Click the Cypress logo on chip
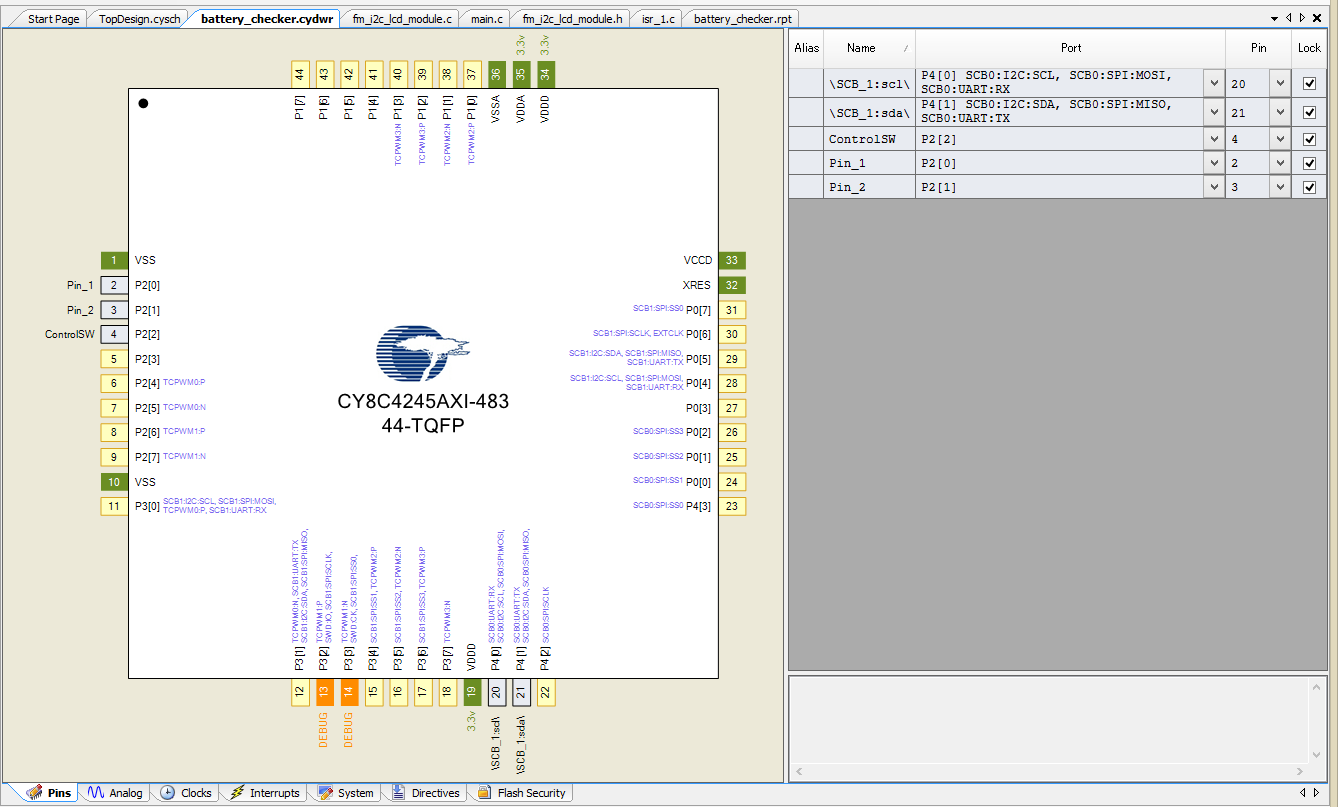This screenshot has height=807, width=1338. (423, 354)
